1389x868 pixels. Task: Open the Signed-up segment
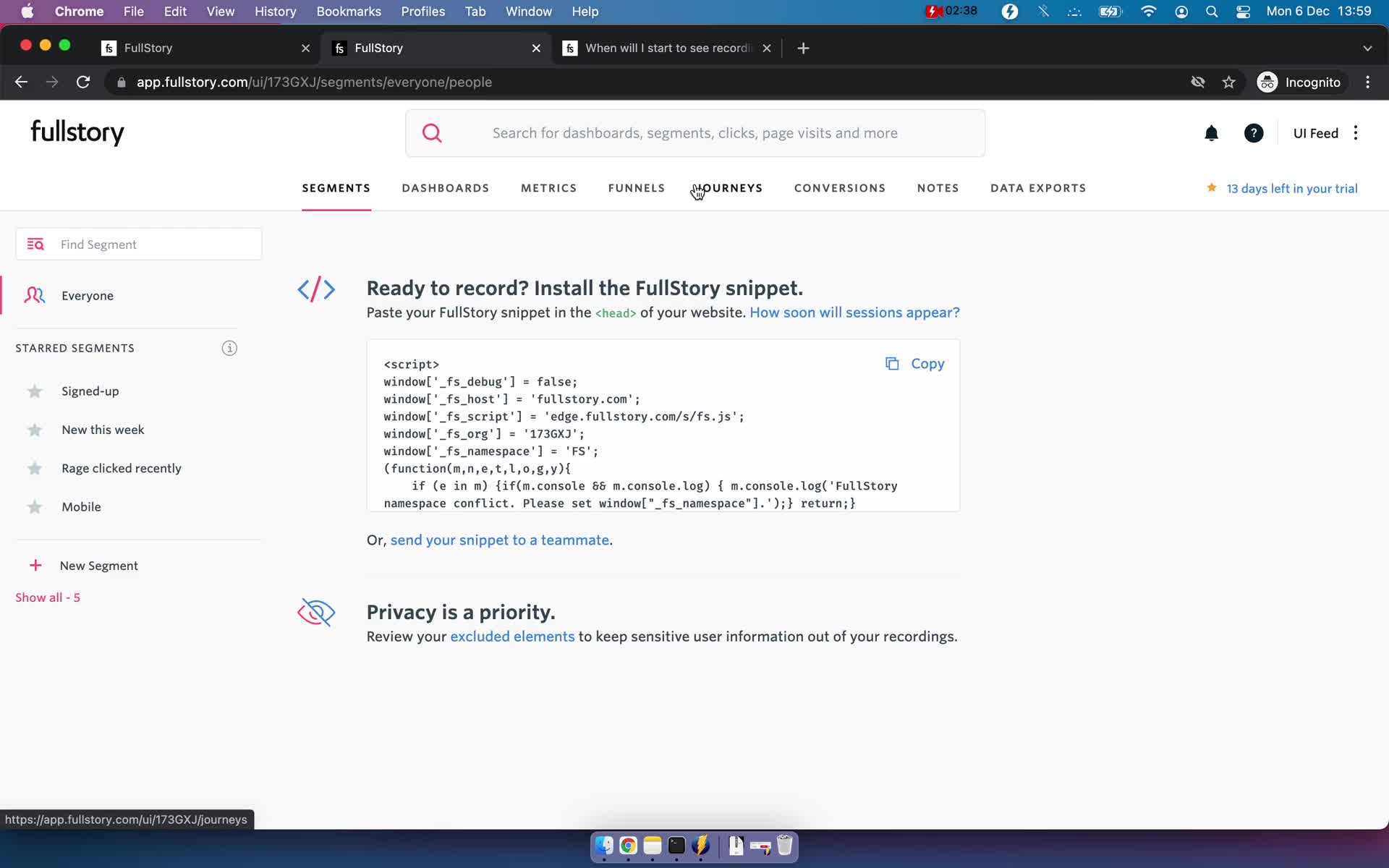pyautogui.click(x=90, y=391)
